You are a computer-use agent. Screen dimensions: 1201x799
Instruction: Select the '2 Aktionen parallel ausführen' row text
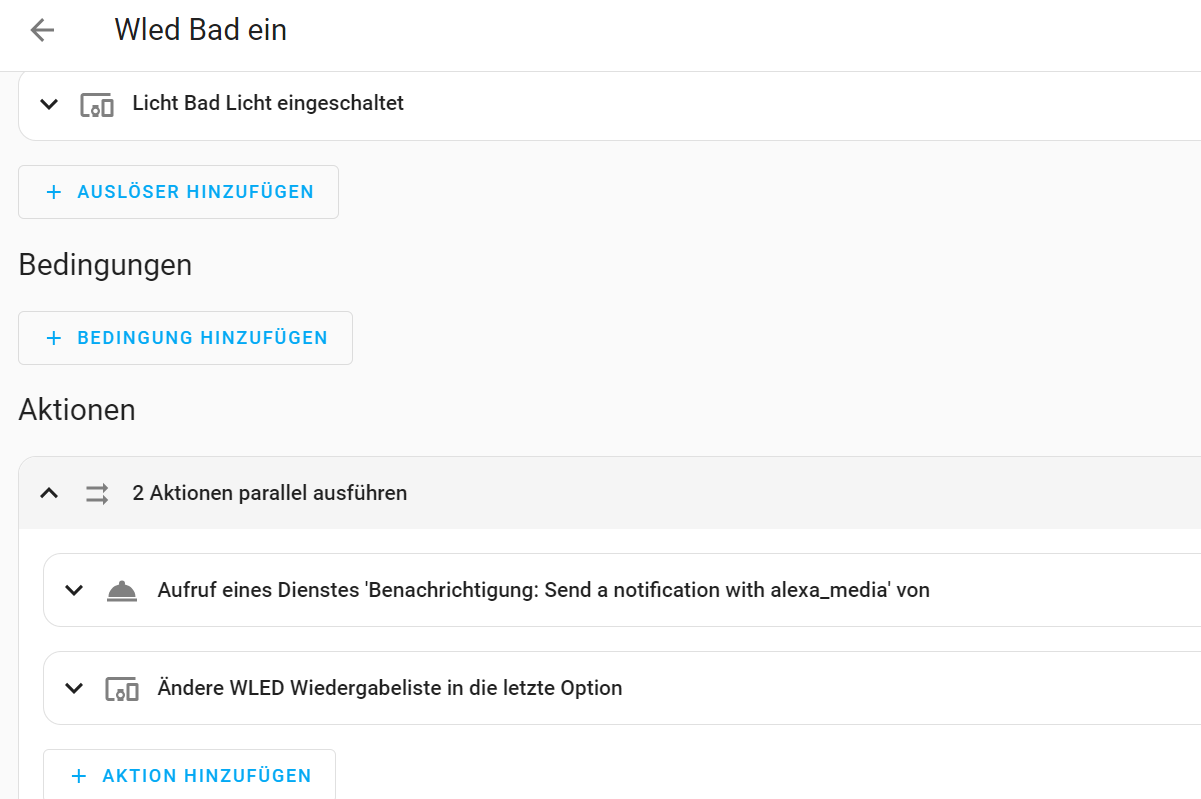pos(270,493)
